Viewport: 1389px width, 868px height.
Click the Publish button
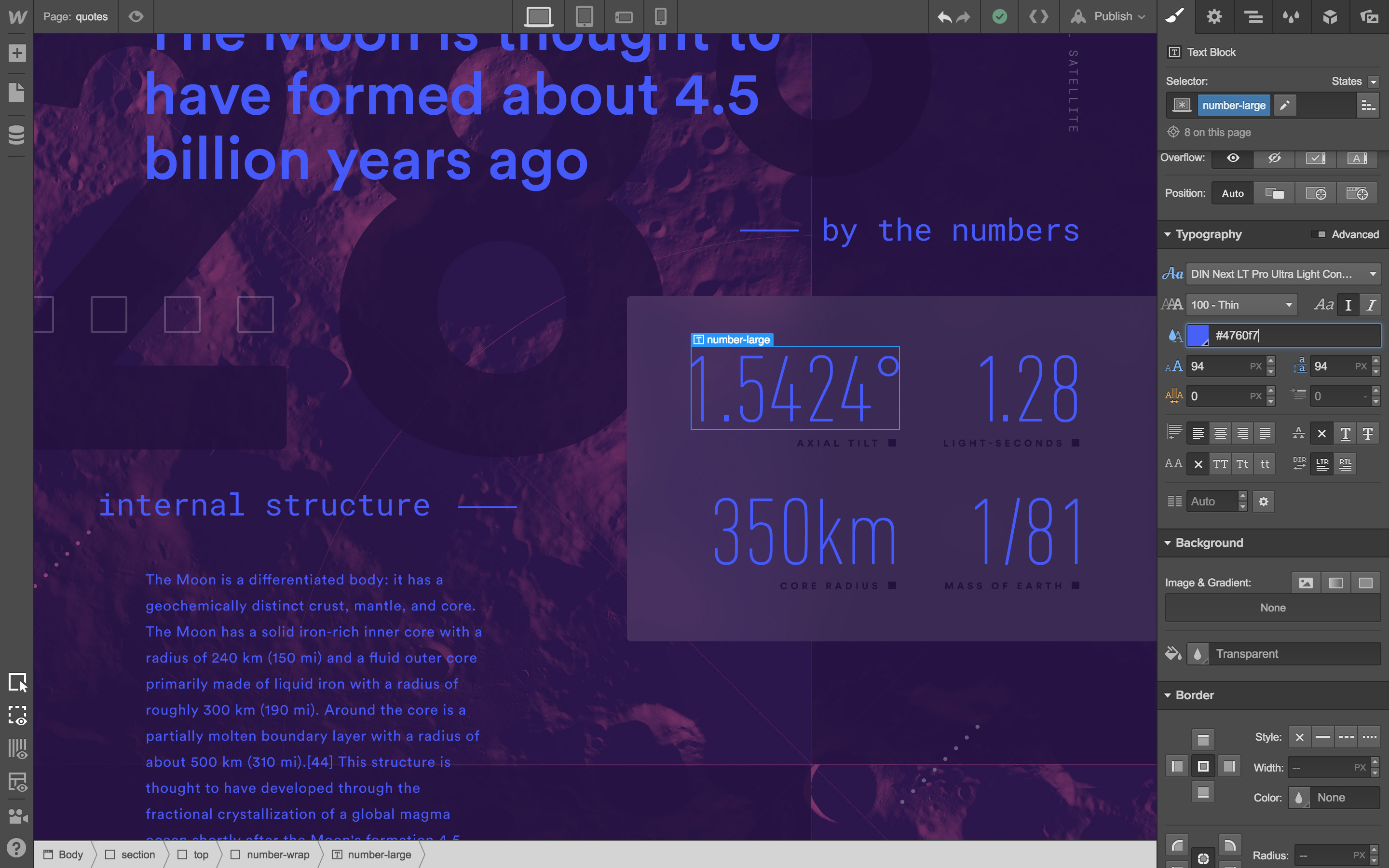1112,17
